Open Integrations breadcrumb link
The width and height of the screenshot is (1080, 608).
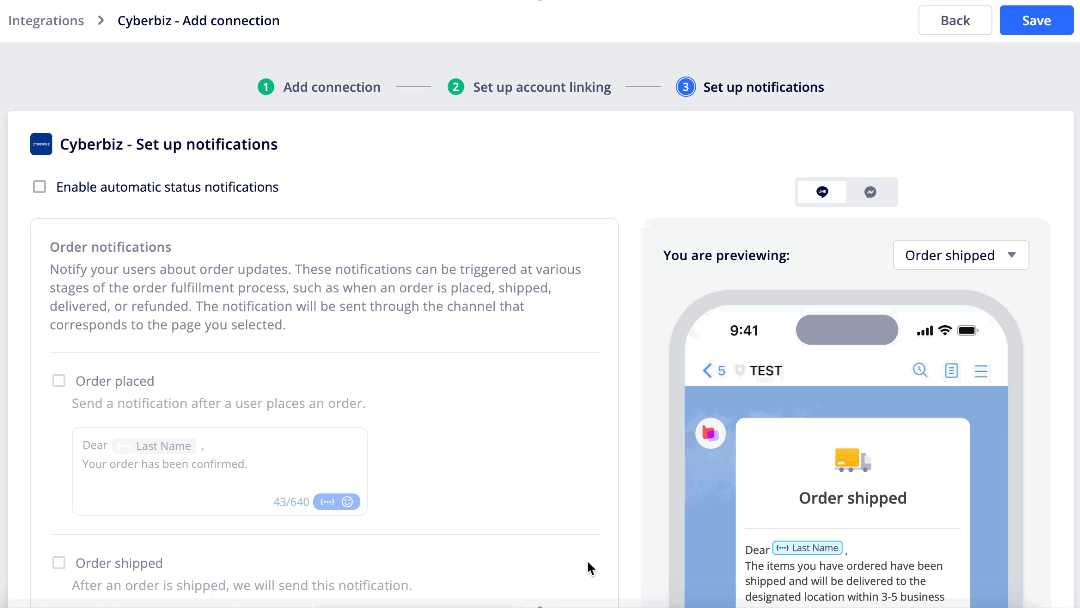pos(46,21)
